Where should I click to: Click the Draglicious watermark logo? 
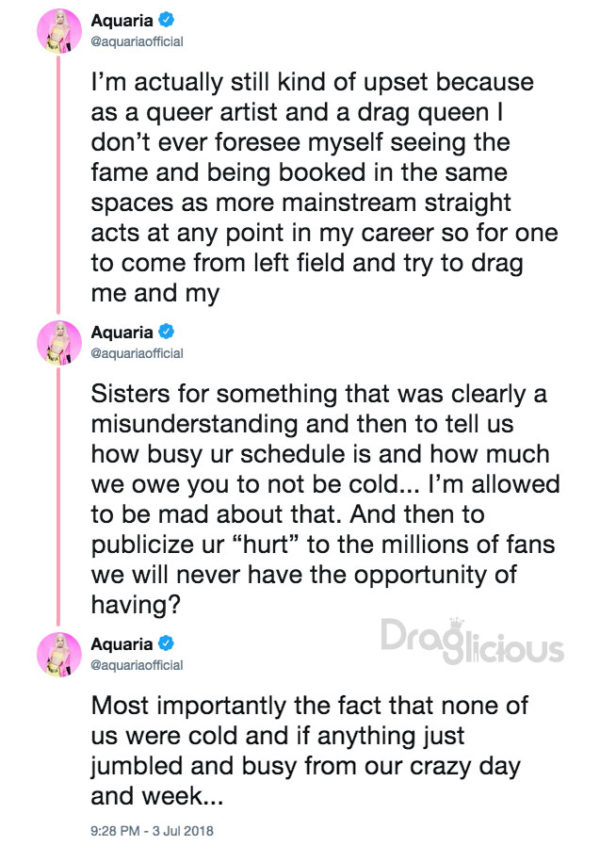click(472, 641)
